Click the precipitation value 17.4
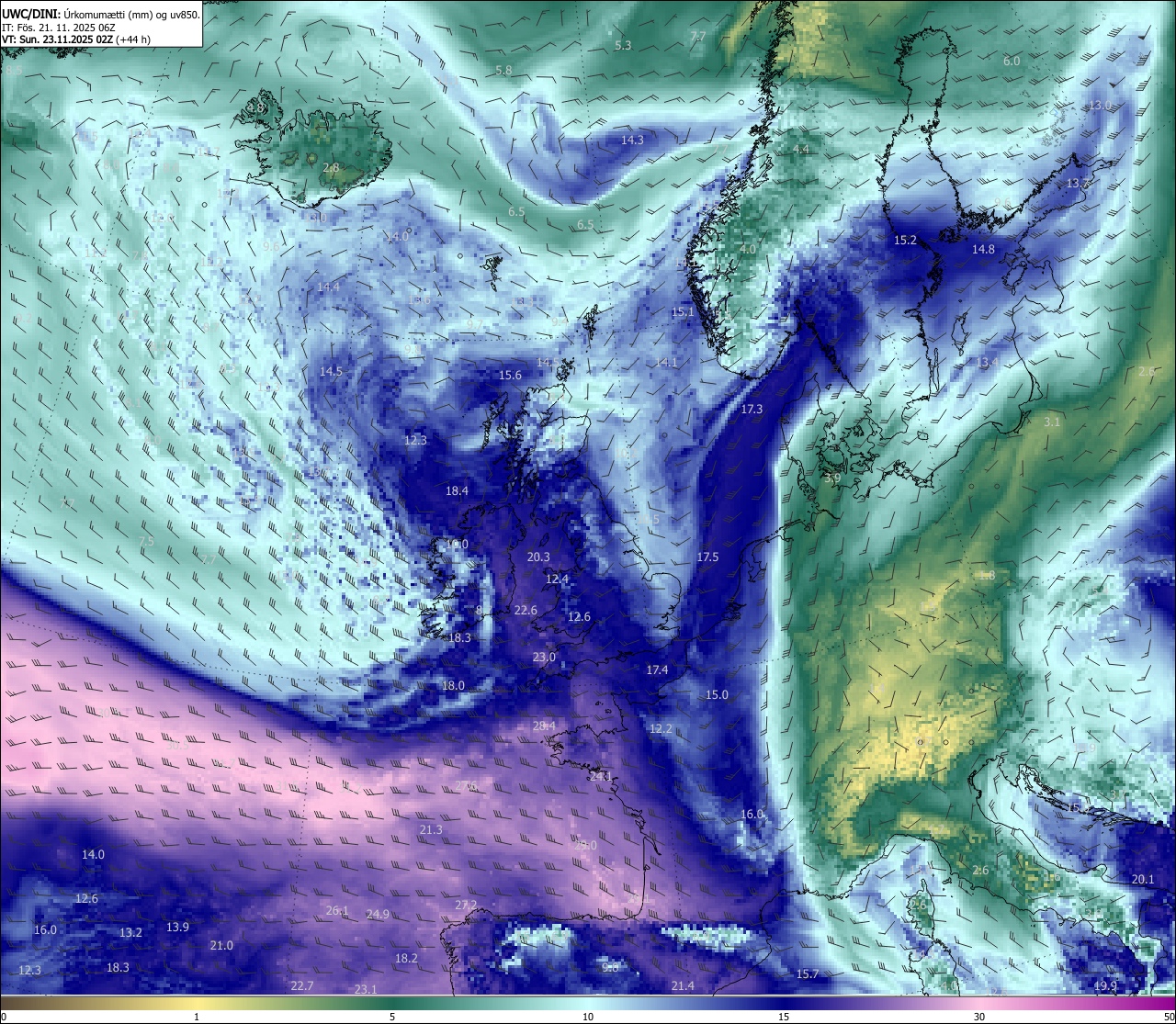This screenshot has width=1176, height=1024. (x=657, y=670)
